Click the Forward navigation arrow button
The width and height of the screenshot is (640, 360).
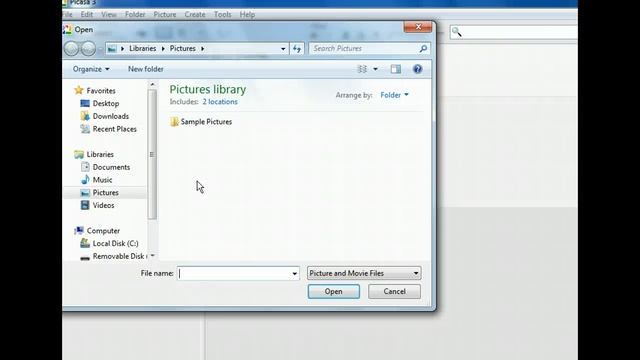pyautogui.click(x=88, y=49)
